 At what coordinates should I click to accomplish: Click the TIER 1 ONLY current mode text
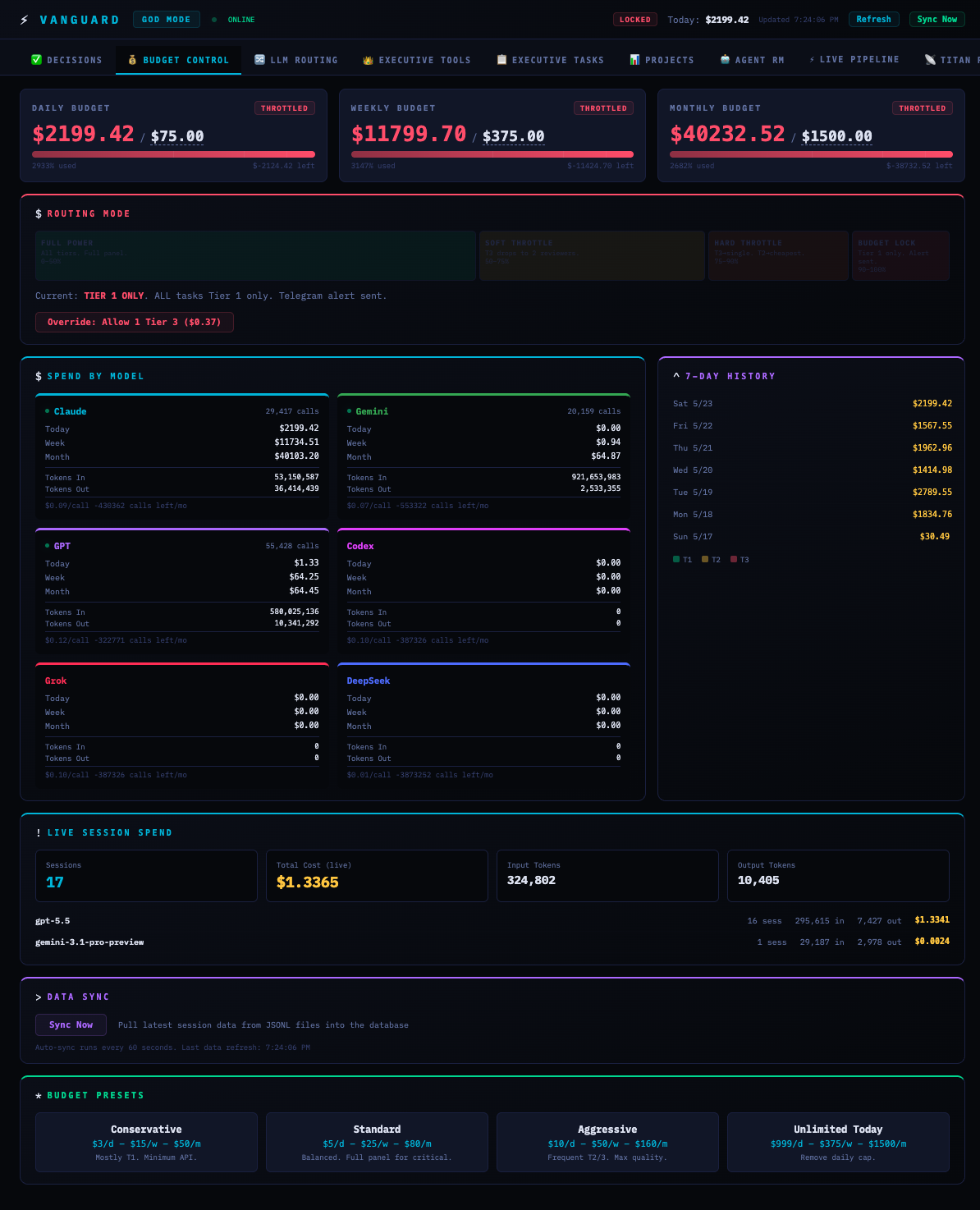[114, 296]
